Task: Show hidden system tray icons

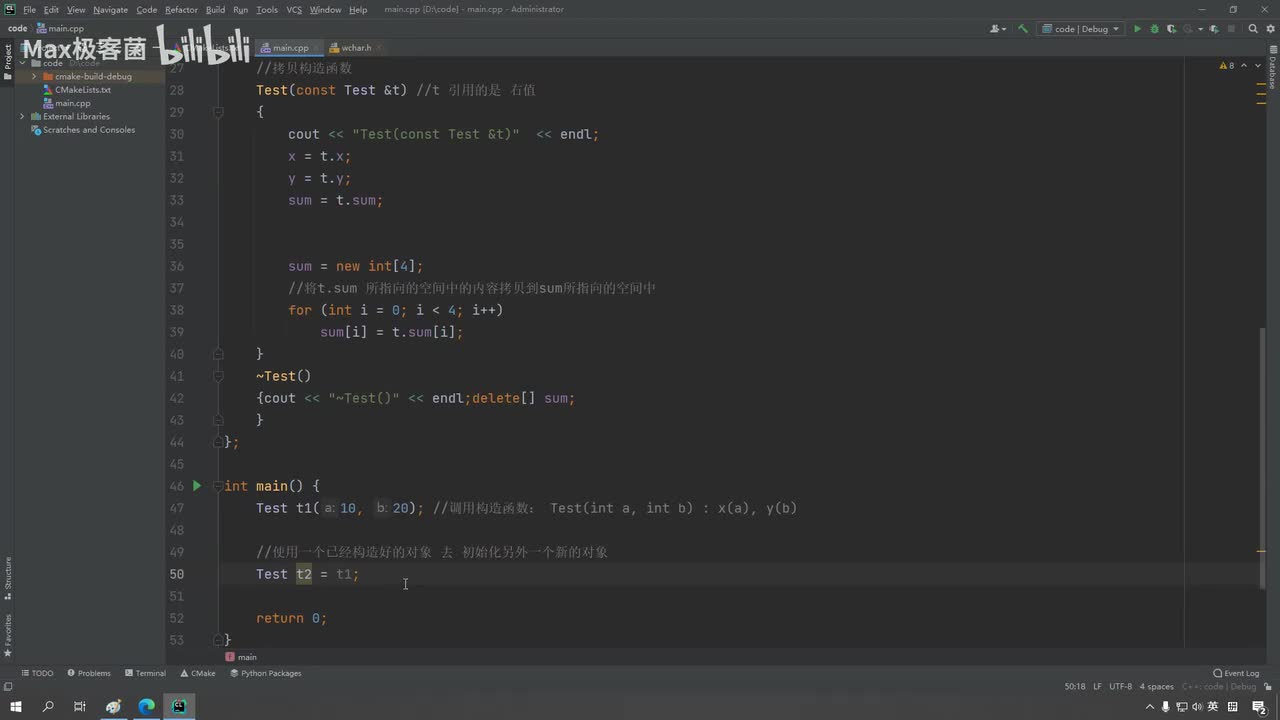Action: [1148, 707]
